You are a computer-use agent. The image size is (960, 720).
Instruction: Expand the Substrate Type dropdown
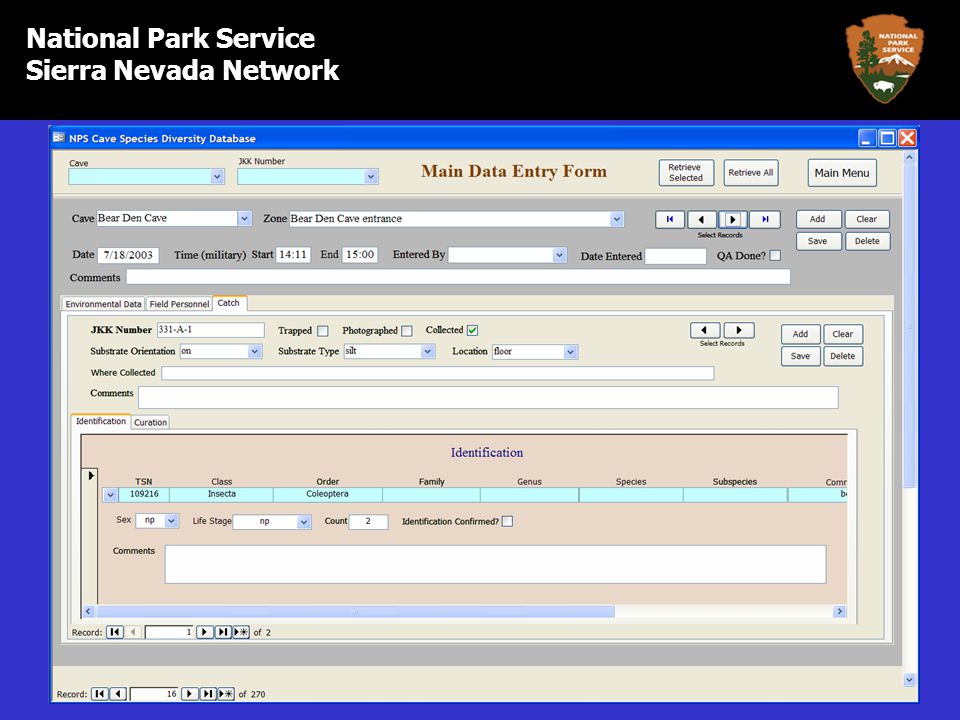[x=428, y=351]
